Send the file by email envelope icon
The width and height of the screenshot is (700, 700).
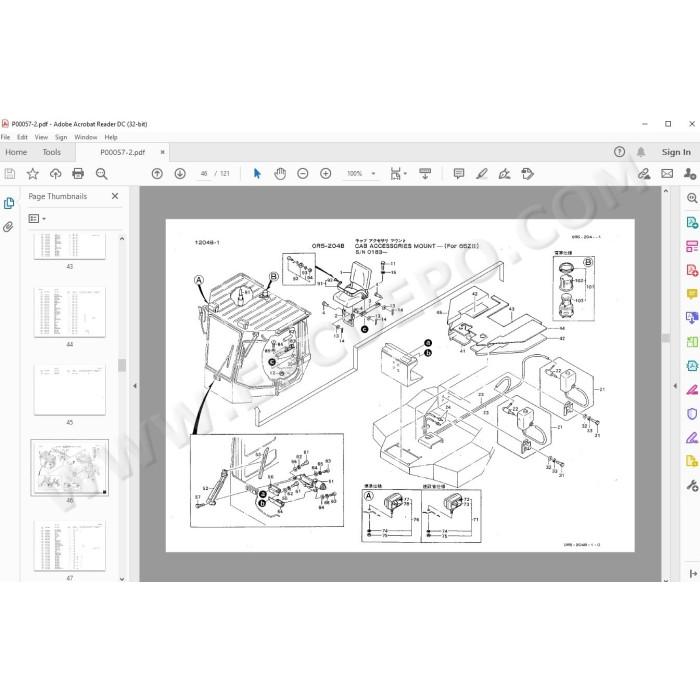pyautogui.click(x=667, y=174)
